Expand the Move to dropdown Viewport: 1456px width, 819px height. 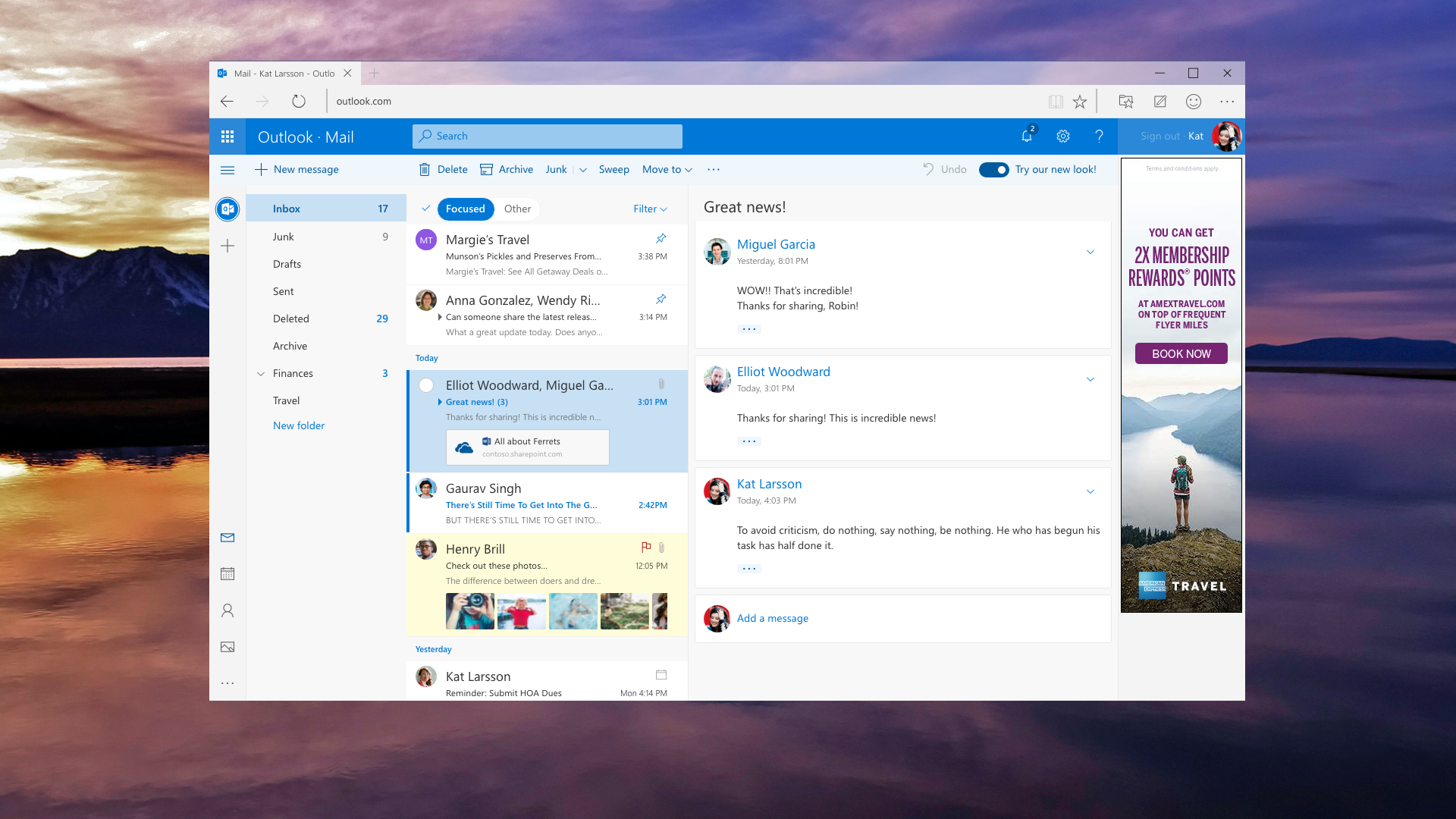[667, 170]
